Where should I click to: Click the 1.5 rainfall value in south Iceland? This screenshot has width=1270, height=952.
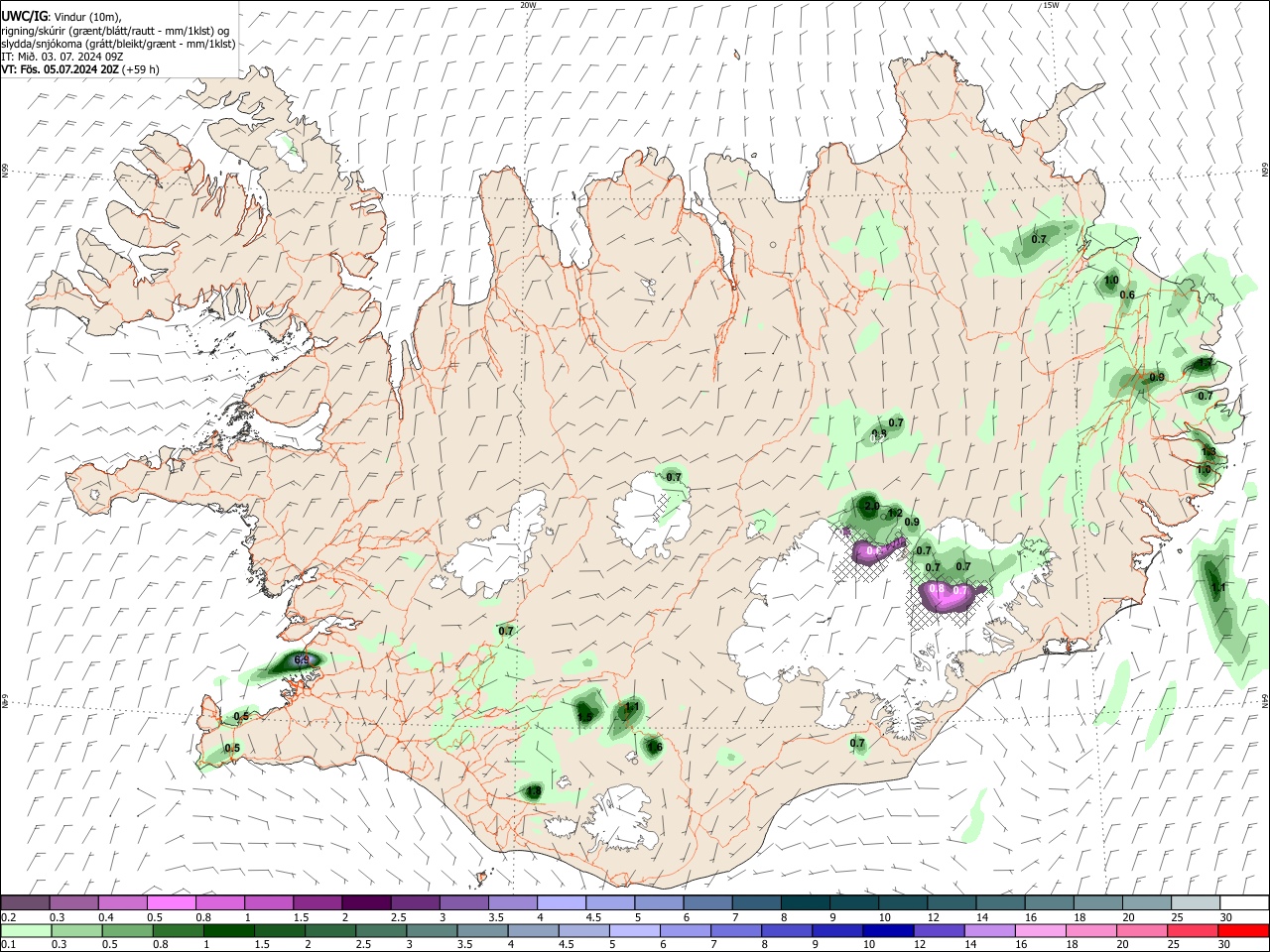(x=584, y=717)
